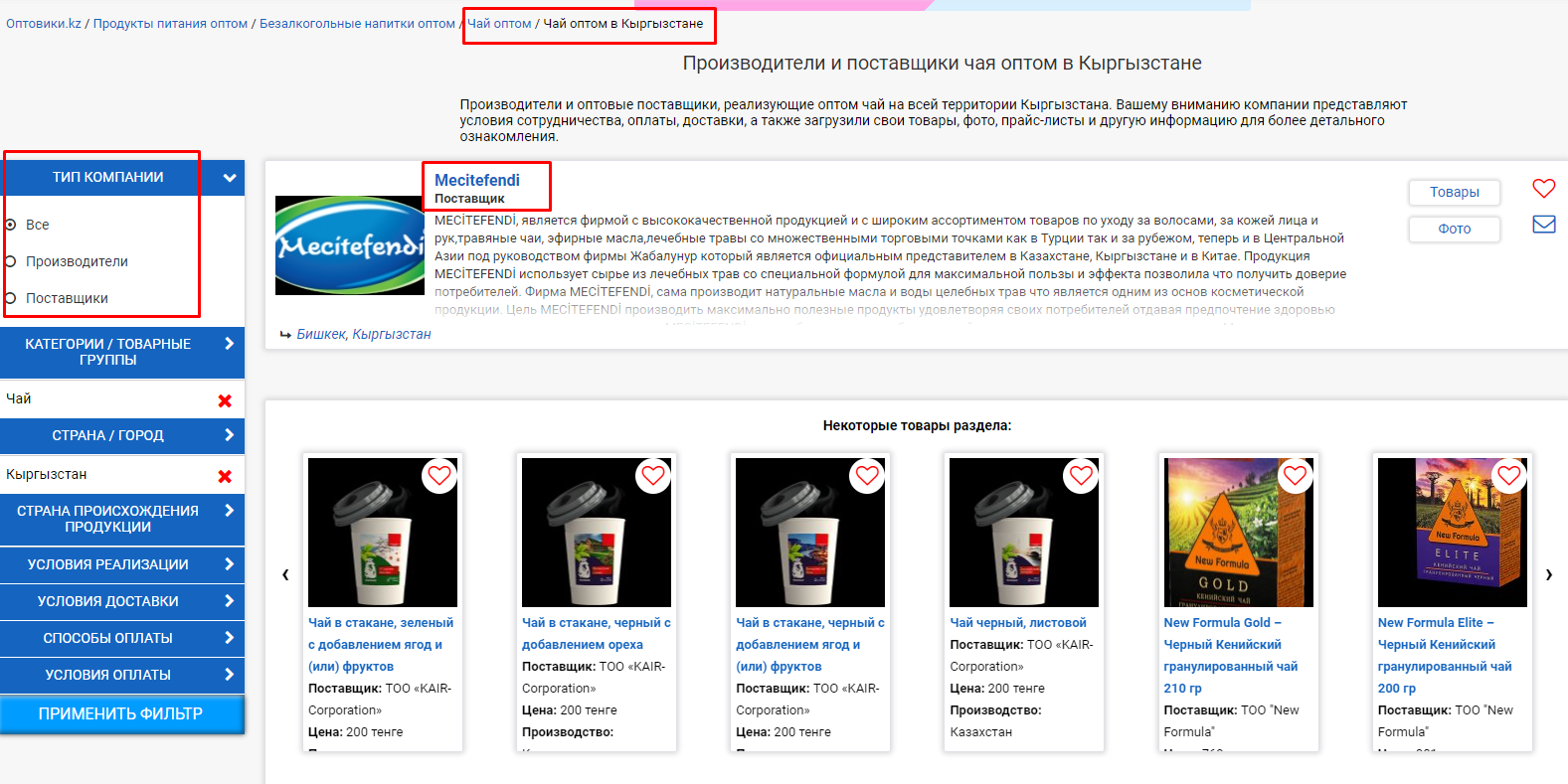Go to Оптовики.kz breadcrumb home
This screenshot has width=1568, height=784.
click(44, 23)
